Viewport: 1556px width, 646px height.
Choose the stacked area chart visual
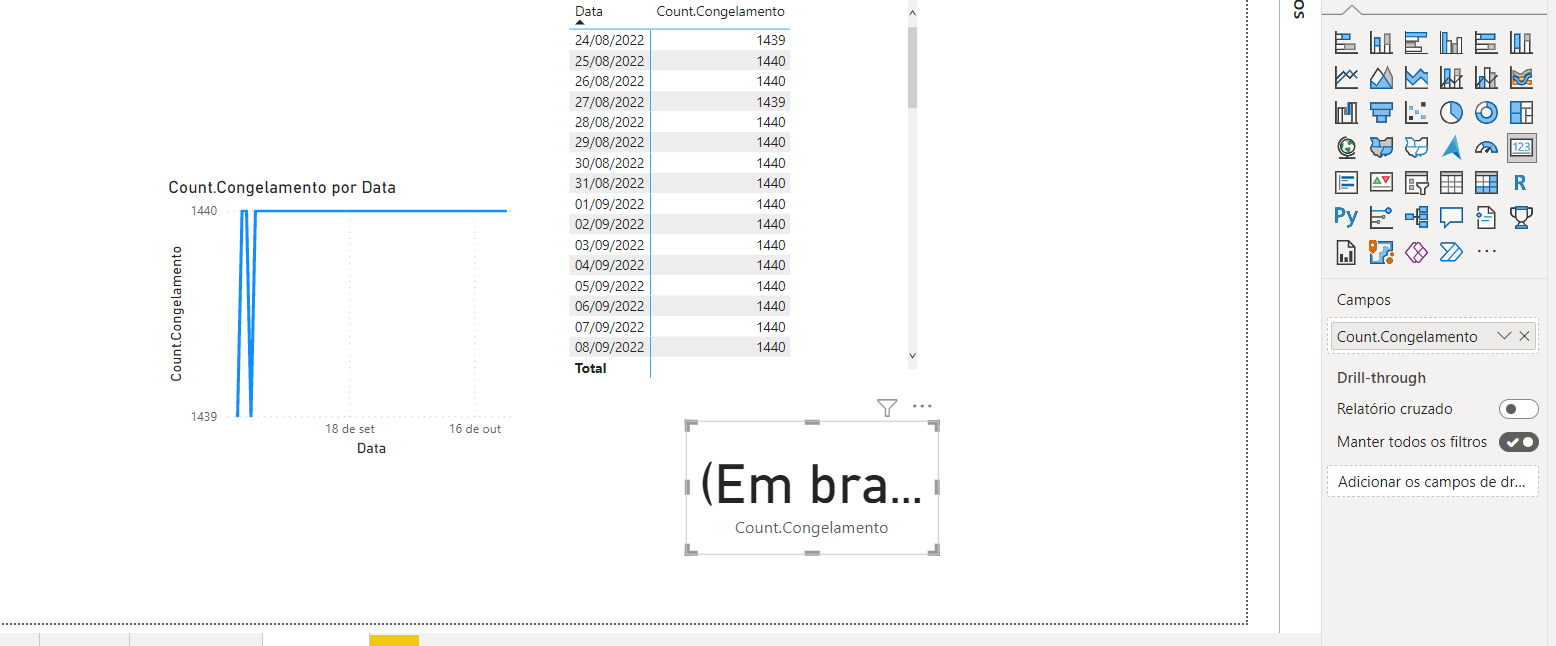tap(1416, 78)
